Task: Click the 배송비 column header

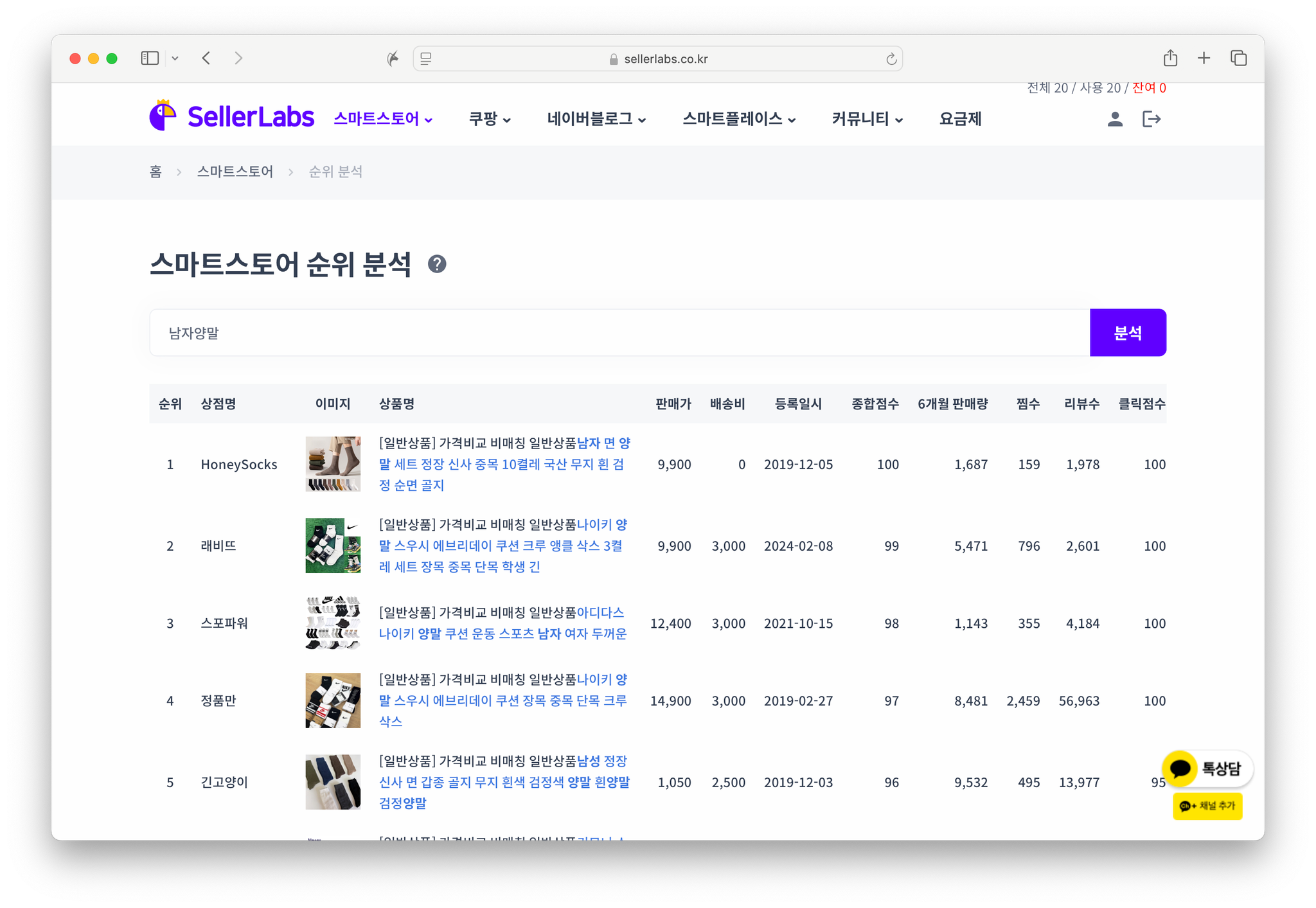Action: point(727,404)
